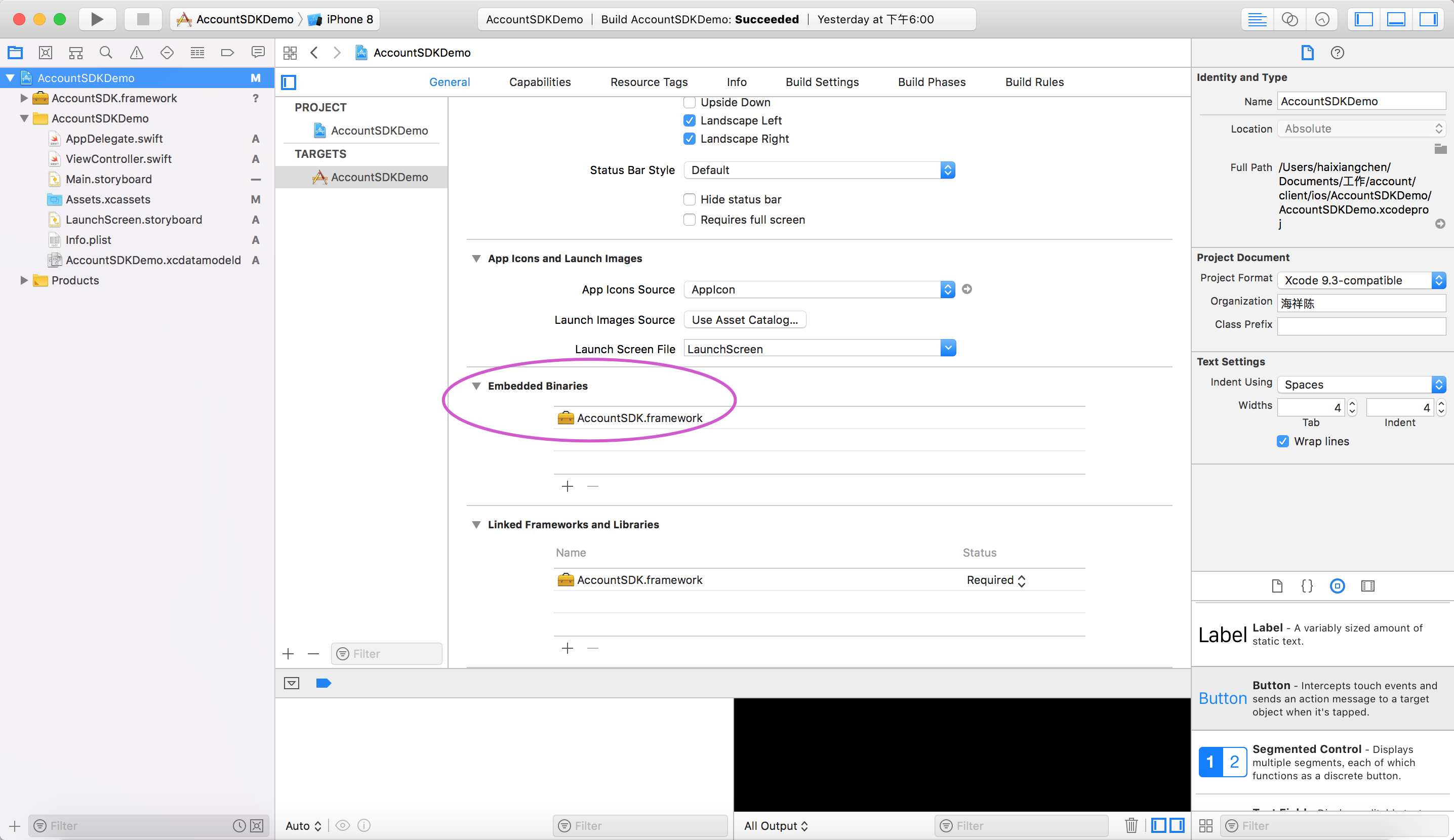Uncheck Landscape Right orientation
Image resolution: width=1454 pixels, height=840 pixels.
(690, 139)
